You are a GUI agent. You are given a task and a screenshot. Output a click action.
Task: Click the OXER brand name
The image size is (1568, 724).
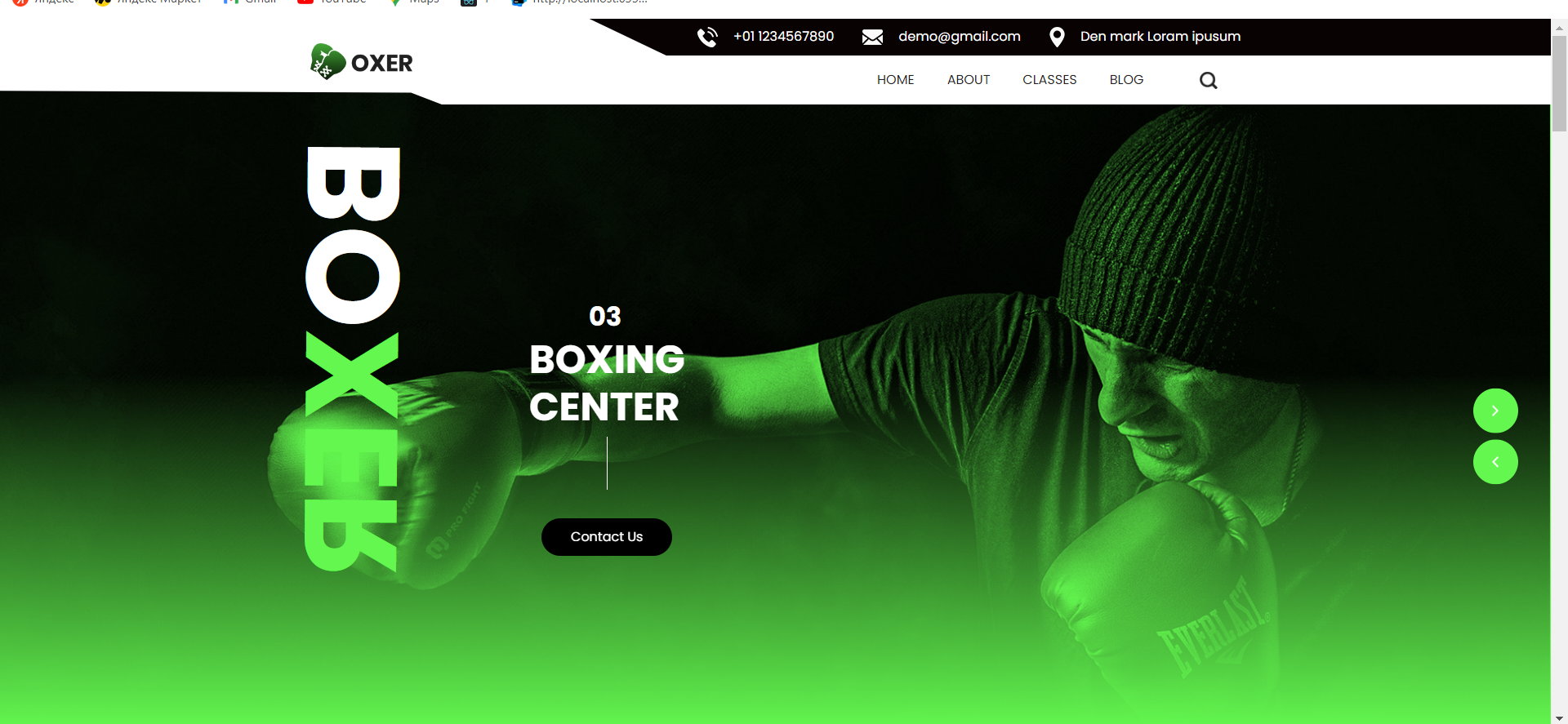[x=382, y=63]
